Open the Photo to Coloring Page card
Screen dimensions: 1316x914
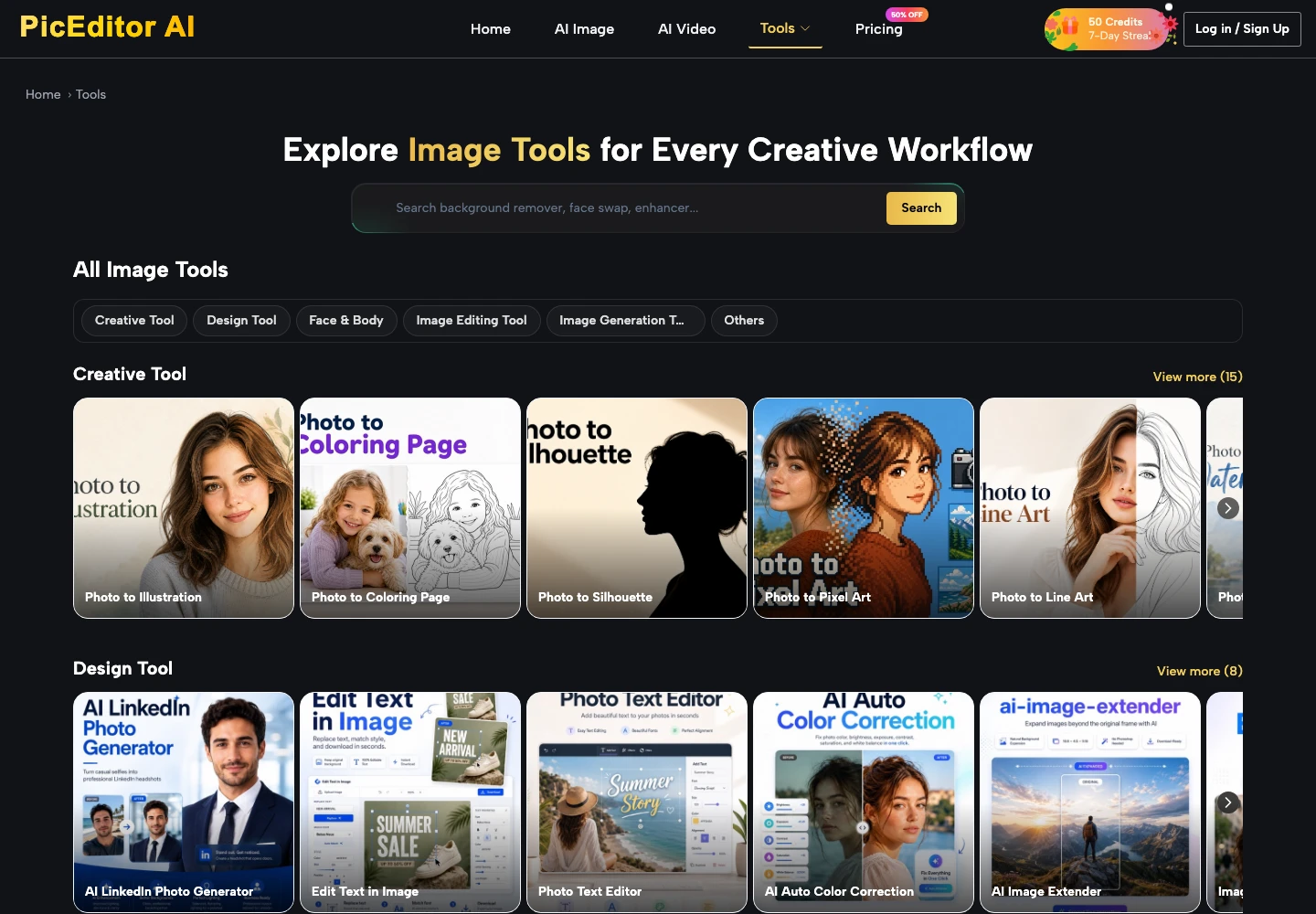tap(410, 508)
